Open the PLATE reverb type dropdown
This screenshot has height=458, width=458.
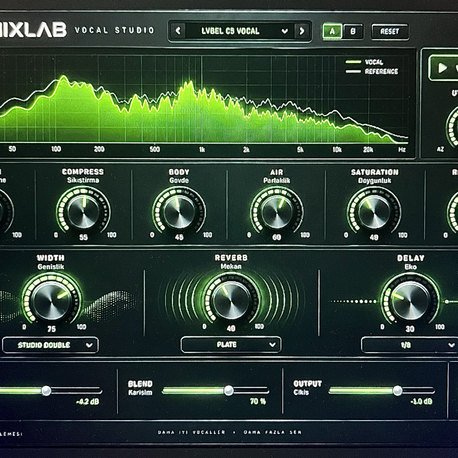tap(231, 345)
